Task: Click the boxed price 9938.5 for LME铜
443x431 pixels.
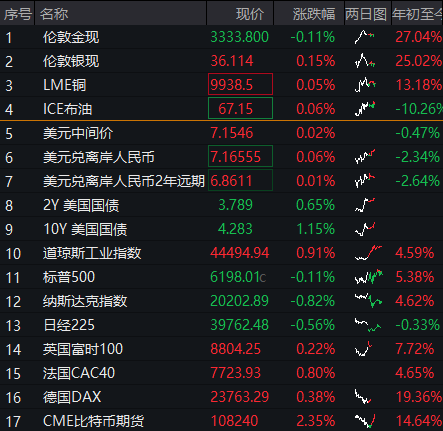Action: (240, 84)
